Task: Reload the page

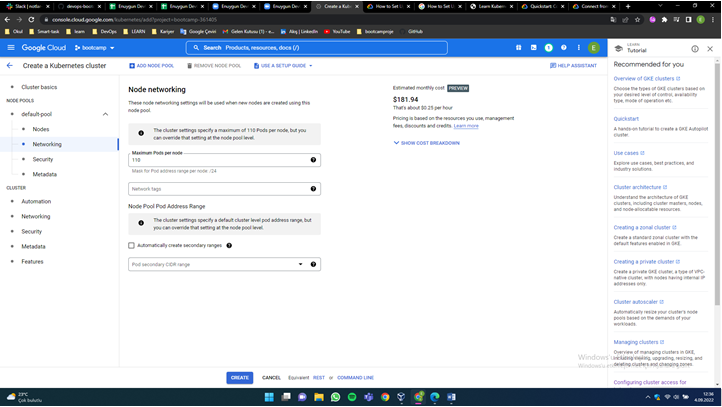Action: [31, 20]
